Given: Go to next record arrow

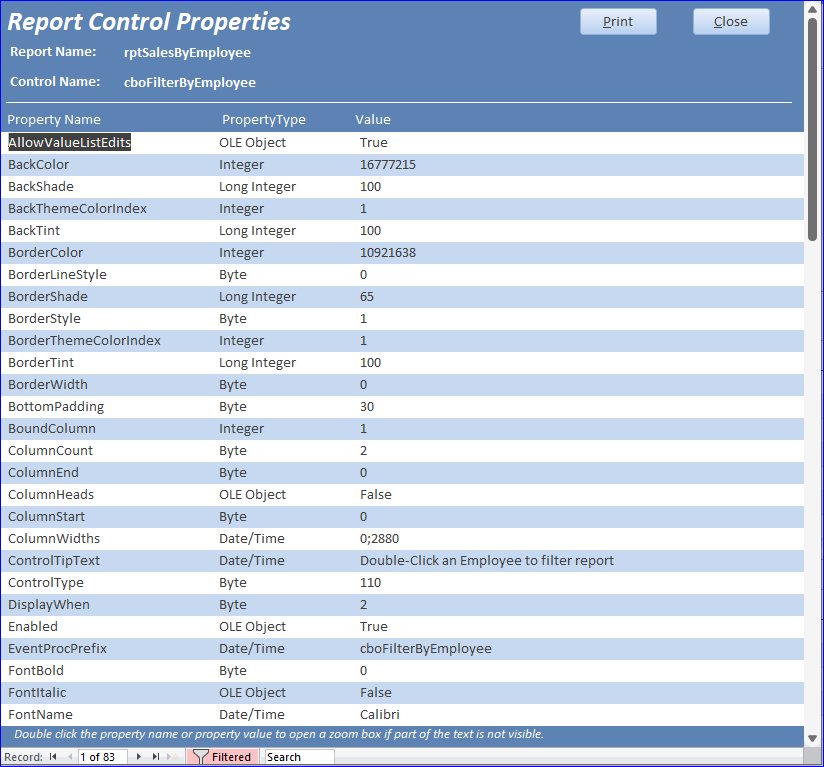Looking at the screenshot, I should coord(139,756).
